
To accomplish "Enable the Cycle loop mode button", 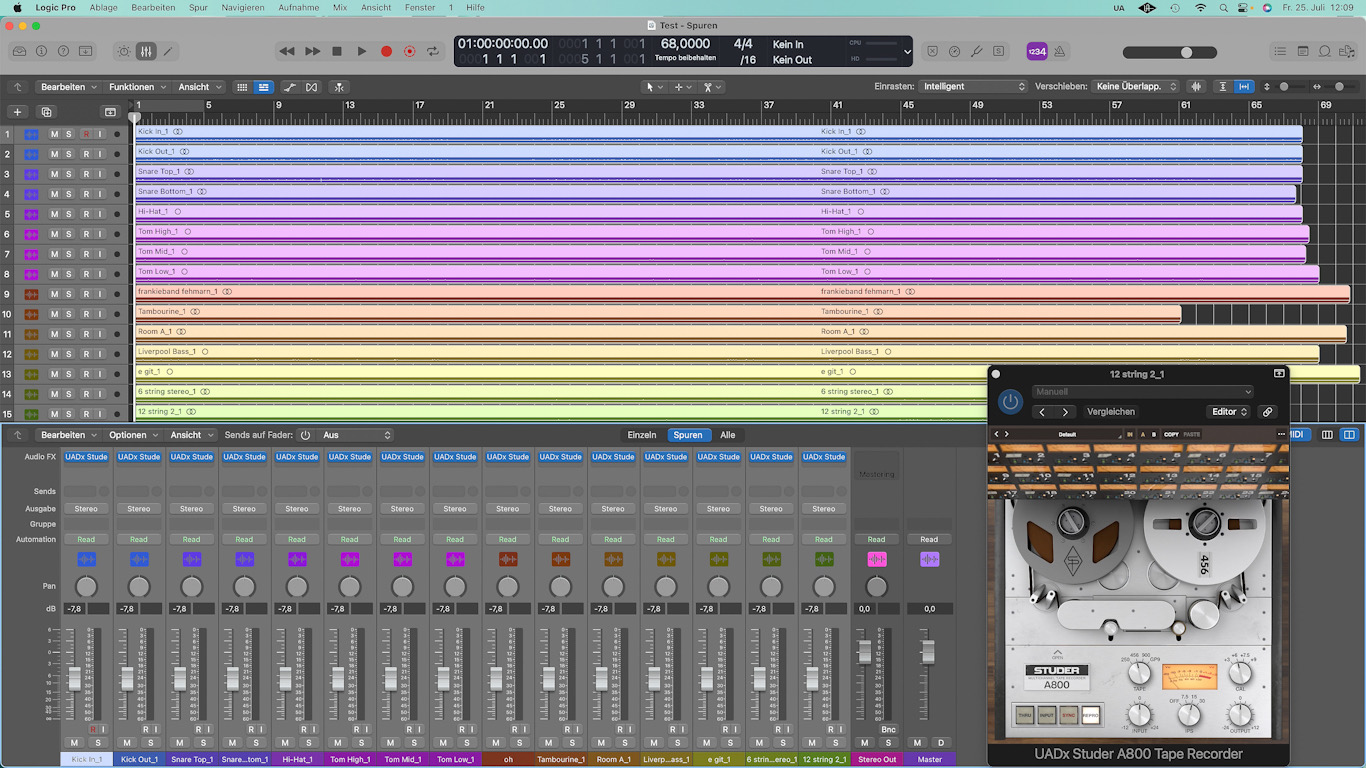I will pyautogui.click(x=433, y=51).
